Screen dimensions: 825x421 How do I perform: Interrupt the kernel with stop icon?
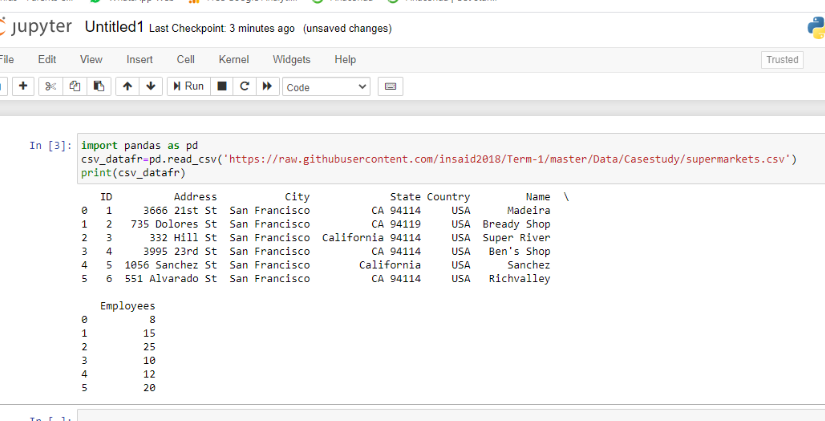(x=222, y=86)
